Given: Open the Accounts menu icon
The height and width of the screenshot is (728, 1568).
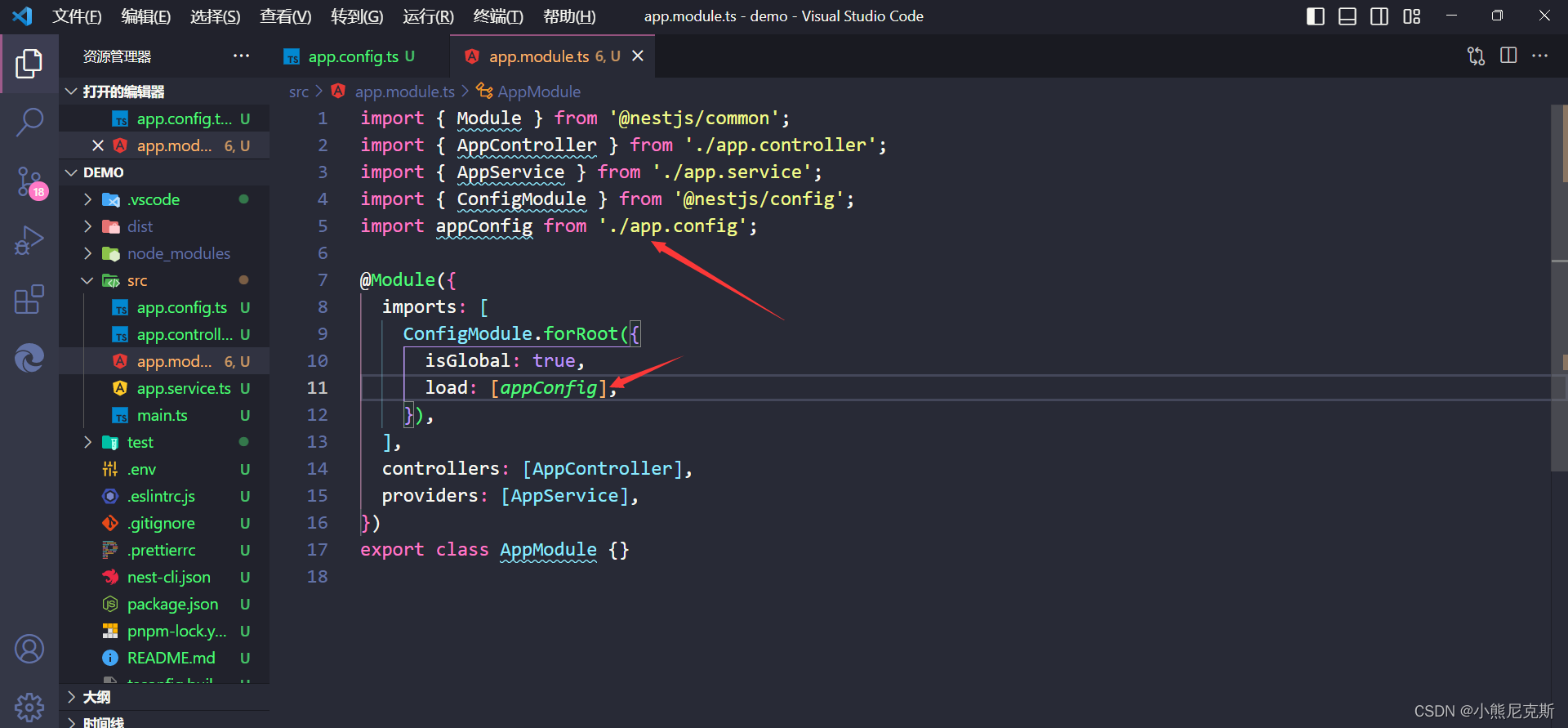Looking at the screenshot, I should tap(29, 649).
